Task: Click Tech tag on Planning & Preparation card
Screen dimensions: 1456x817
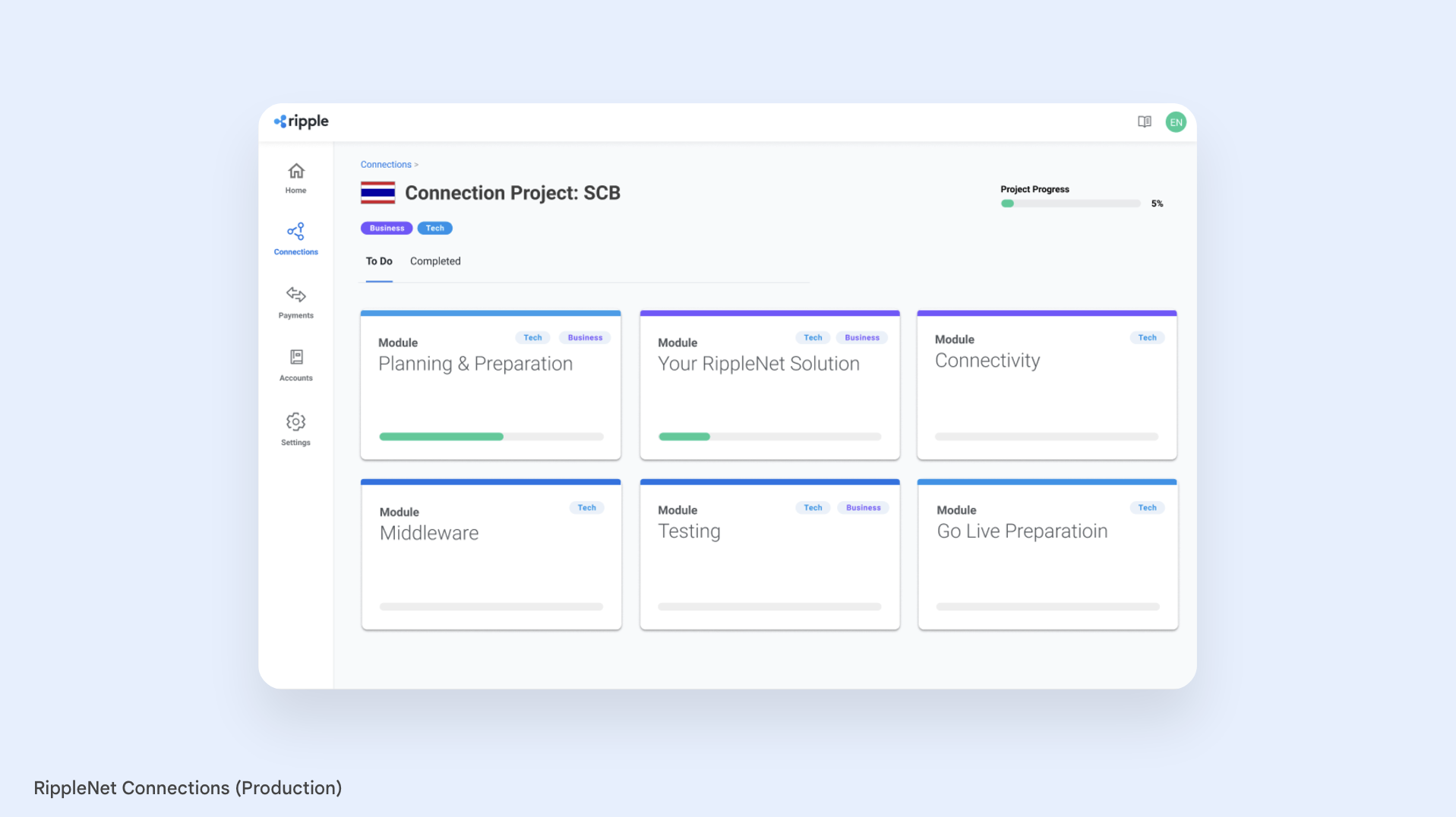Action: point(532,338)
